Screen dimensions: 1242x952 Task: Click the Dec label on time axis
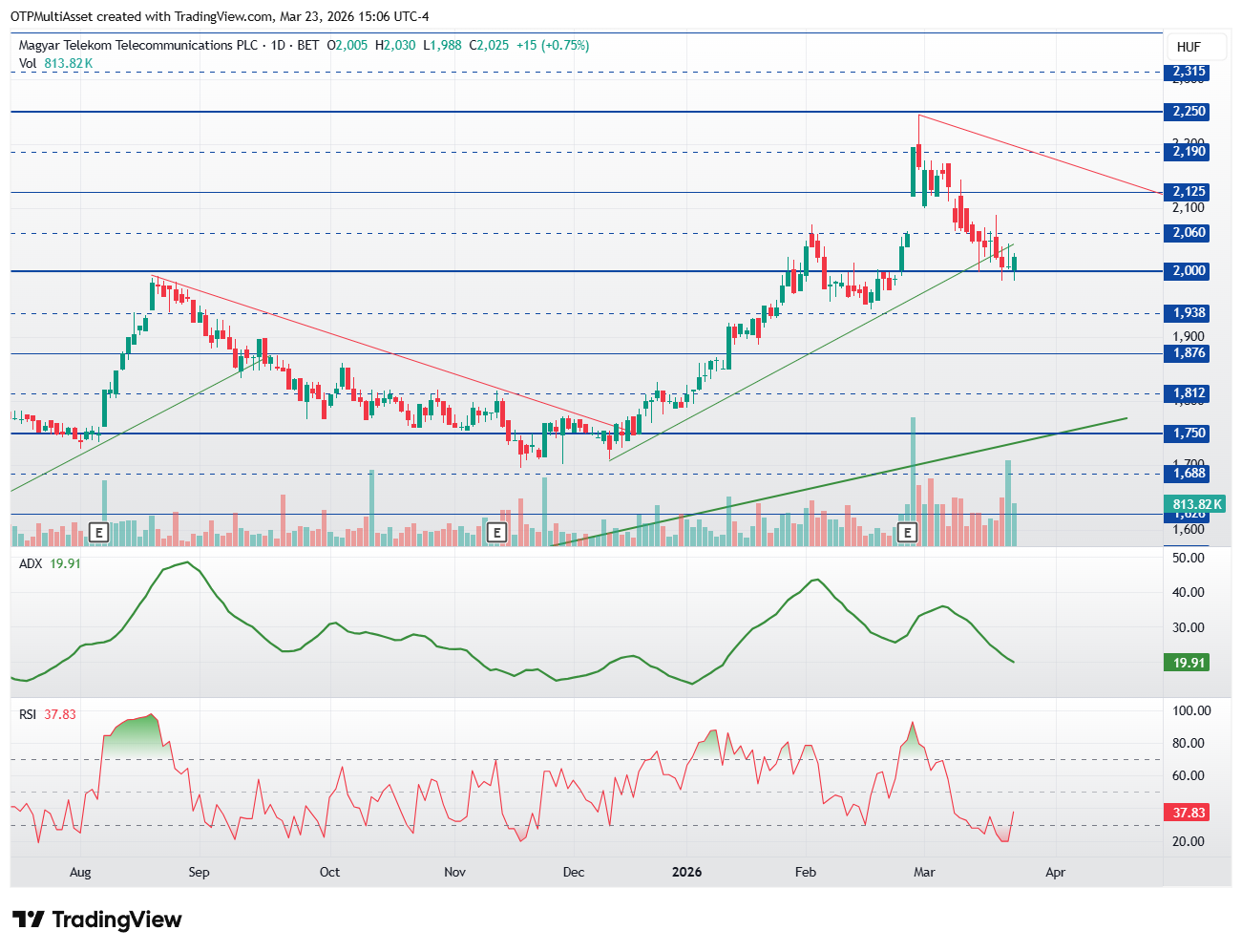point(573,872)
